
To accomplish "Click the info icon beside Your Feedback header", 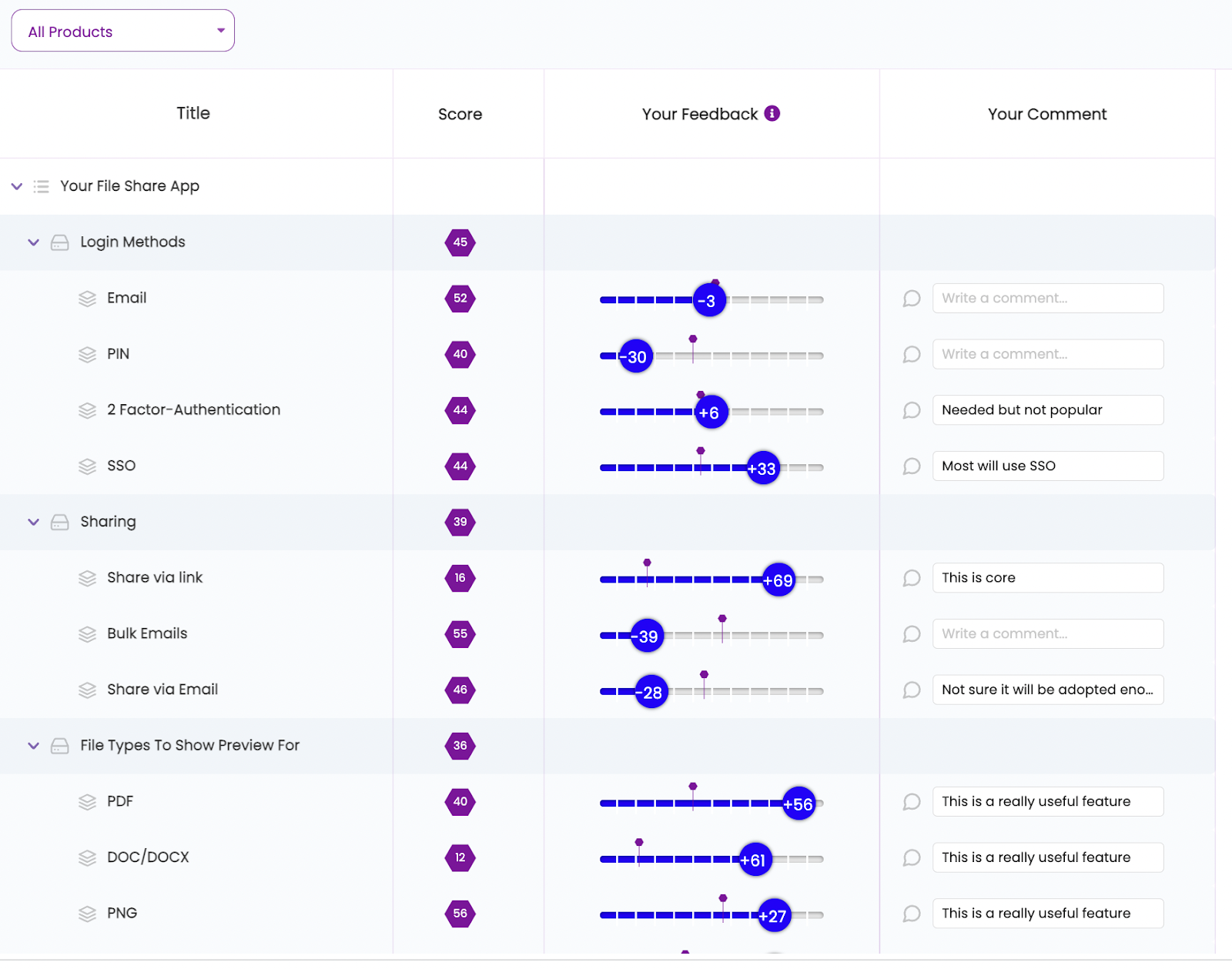I will click(x=772, y=113).
